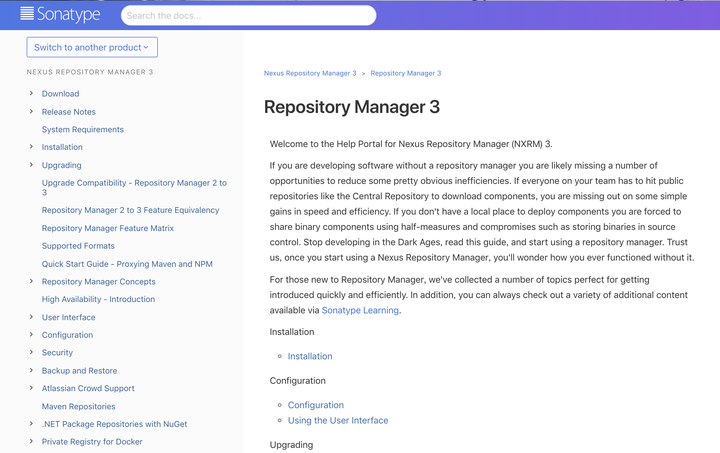This screenshot has width=720, height=453.
Task: Click Repository Manager 3 breadcrumb link
Action: click(x=406, y=73)
